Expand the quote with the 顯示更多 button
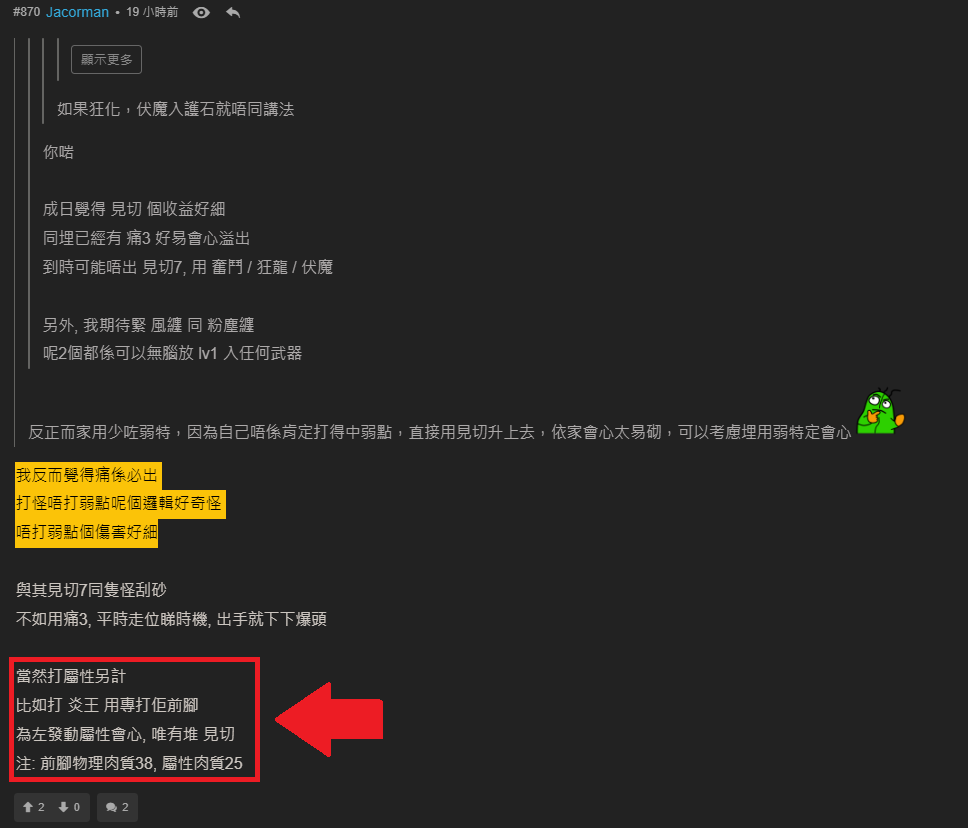The height and width of the screenshot is (828, 968). [x=106, y=59]
